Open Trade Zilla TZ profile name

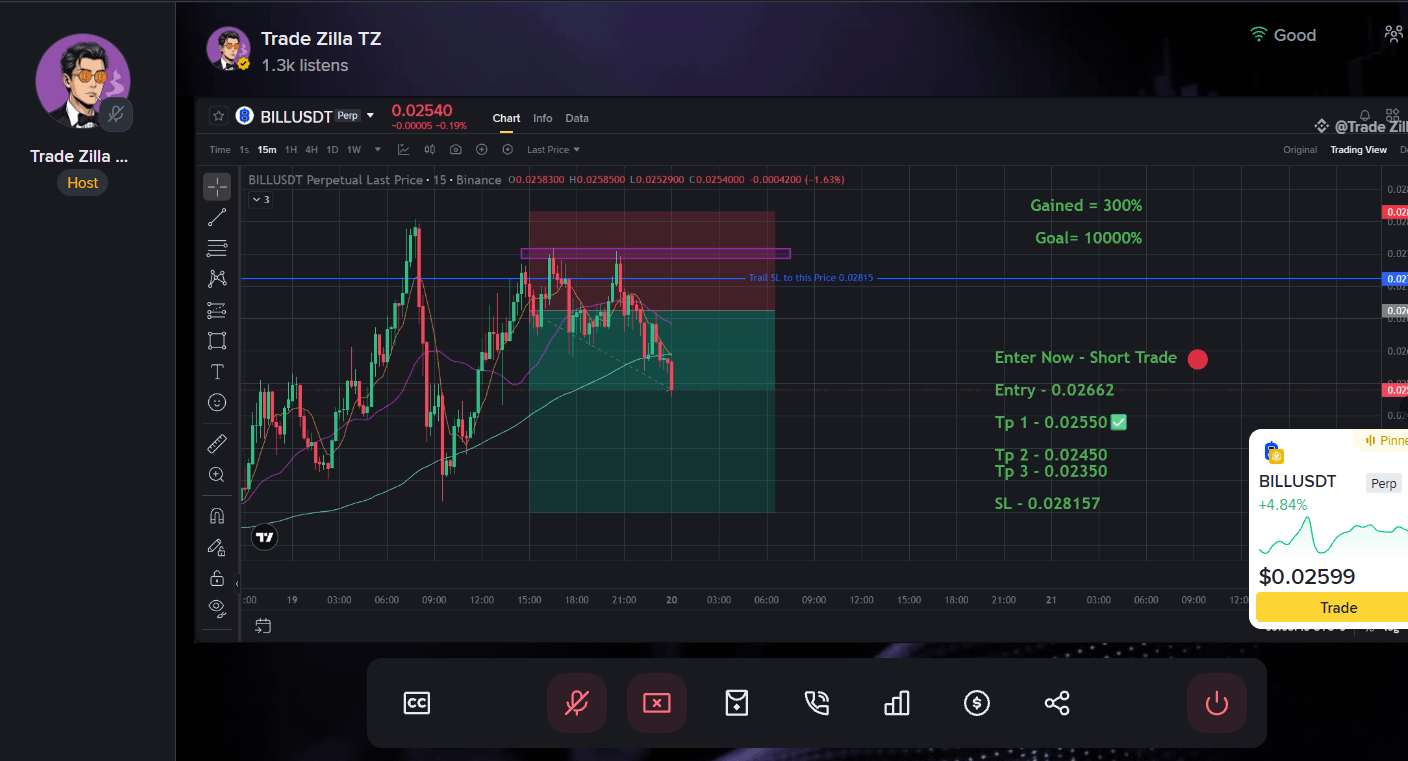tap(321, 39)
